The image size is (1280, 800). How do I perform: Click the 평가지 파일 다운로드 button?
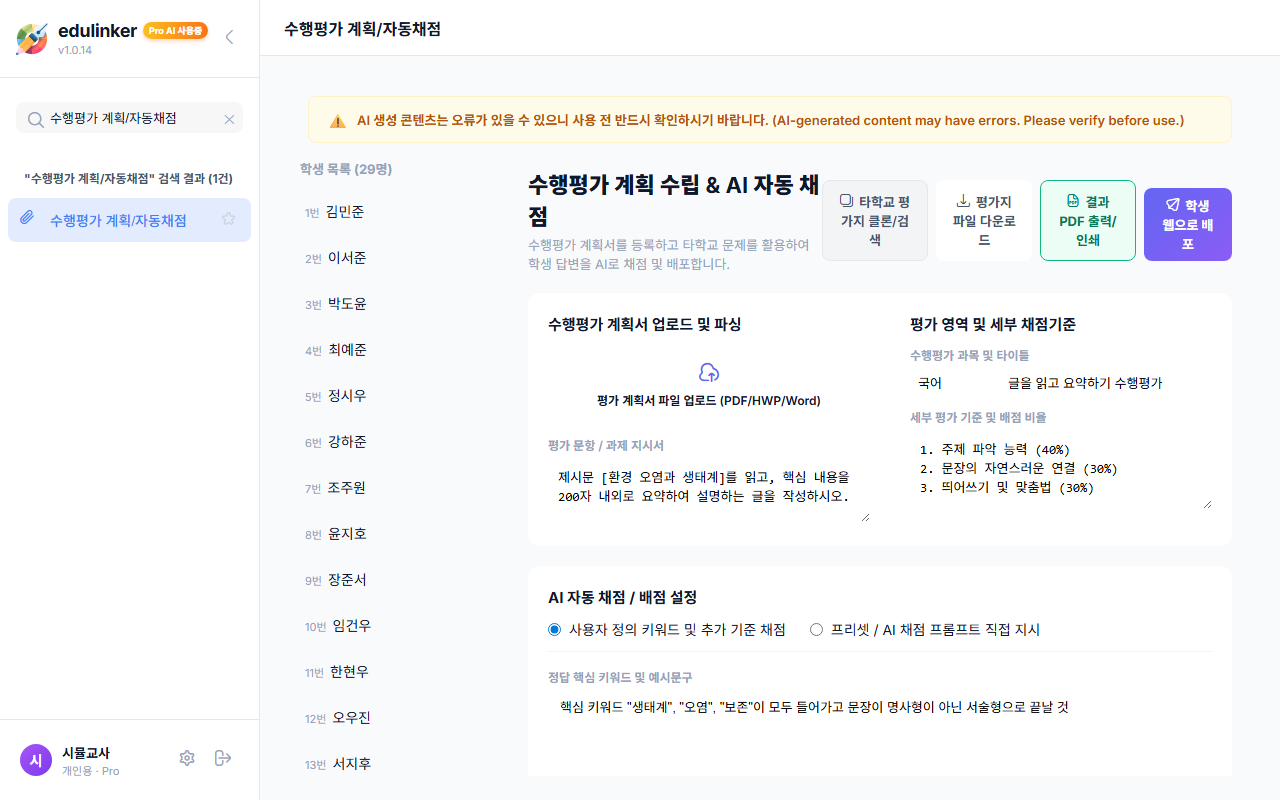[984, 220]
